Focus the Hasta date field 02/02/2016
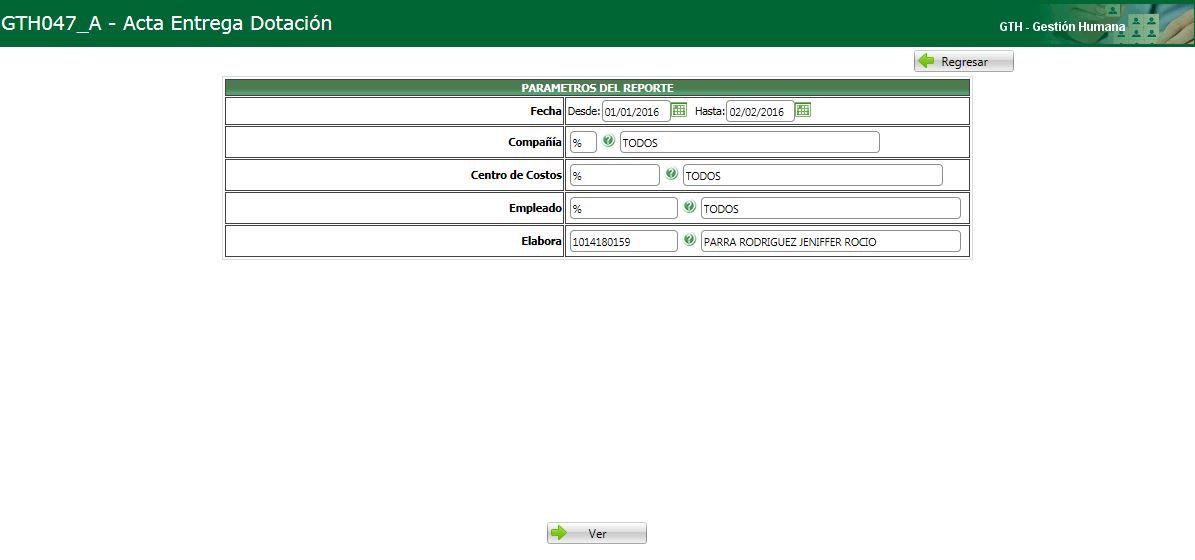The width and height of the screenshot is (1195, 560). [x=760, y=111]
